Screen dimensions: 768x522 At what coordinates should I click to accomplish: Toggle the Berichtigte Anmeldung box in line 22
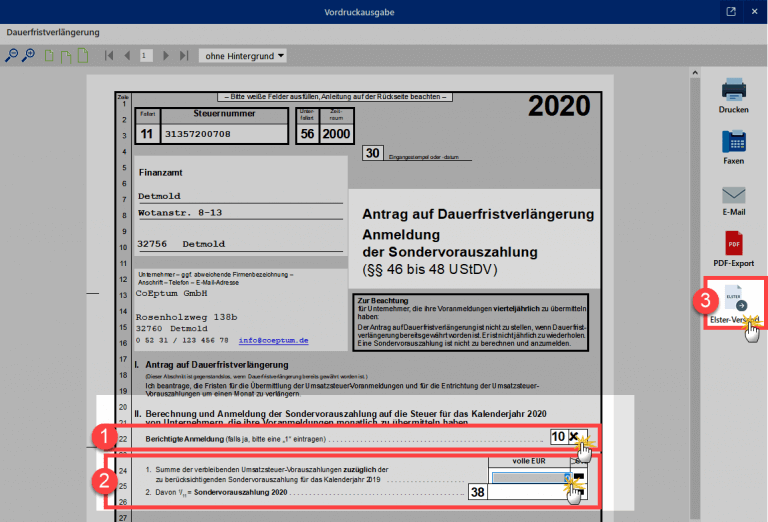574,437
